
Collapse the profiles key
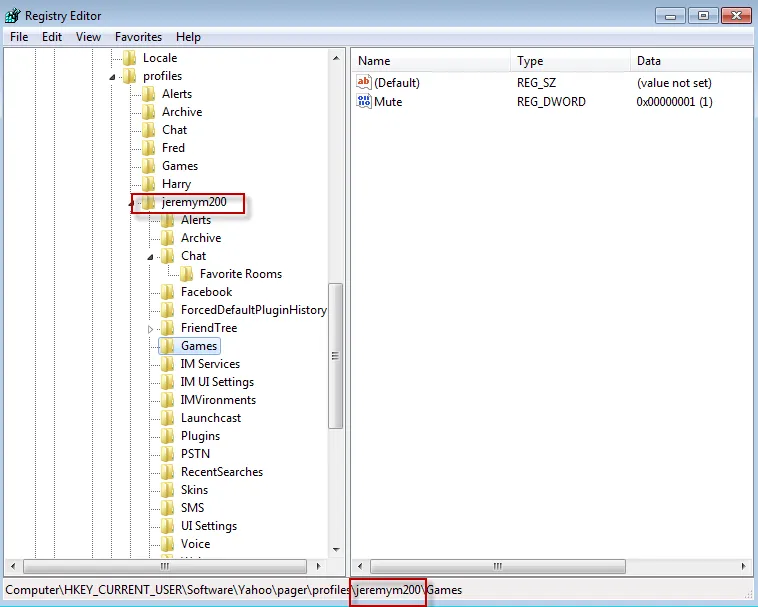[112, 77]
